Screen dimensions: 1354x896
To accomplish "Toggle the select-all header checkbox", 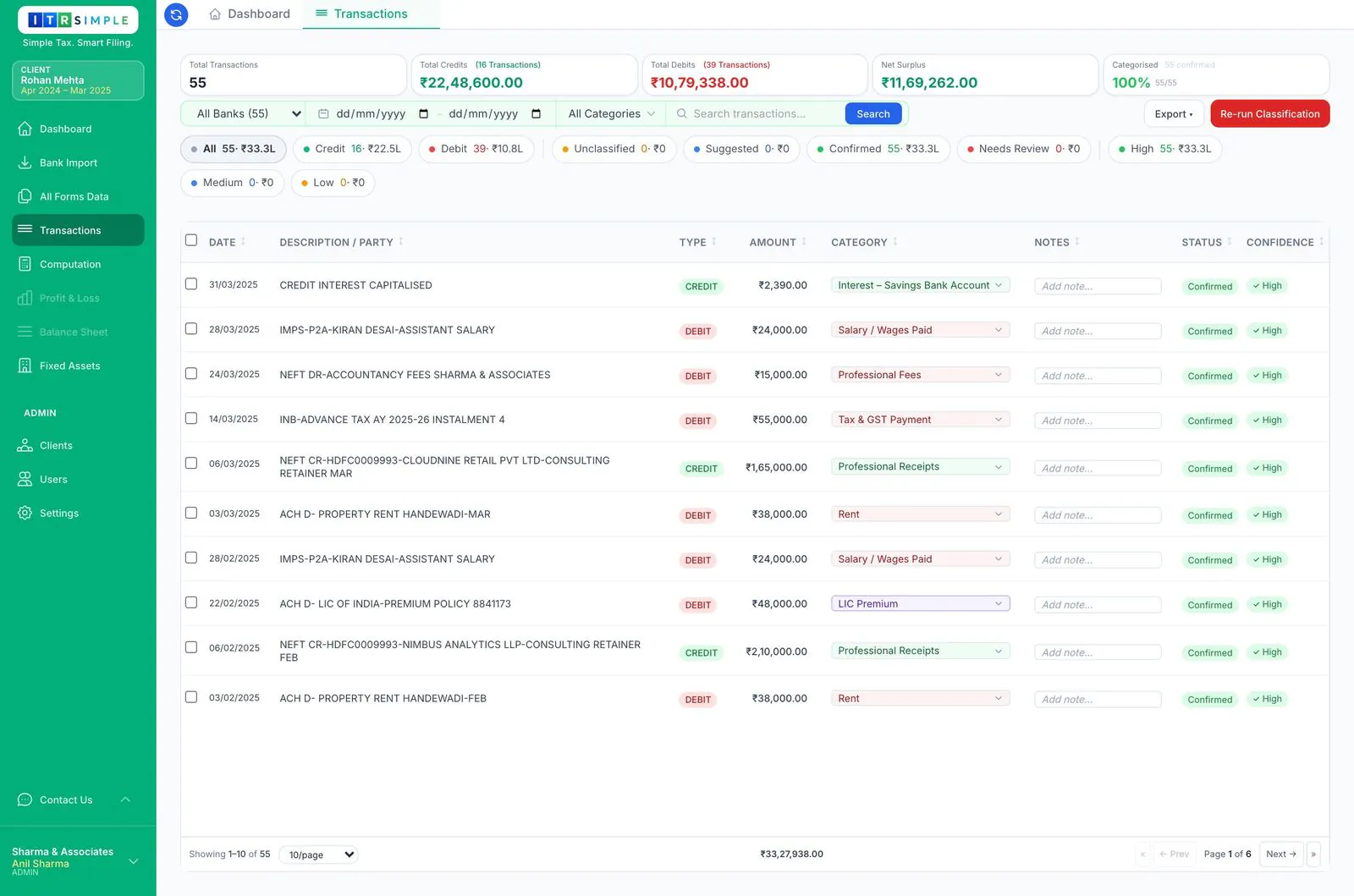I will 191,240.
